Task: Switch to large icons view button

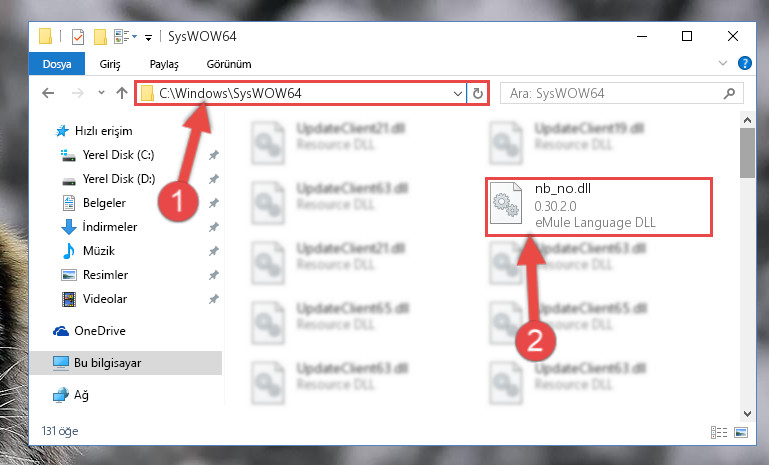Action: pyautogui.click(x=741, y=432)
